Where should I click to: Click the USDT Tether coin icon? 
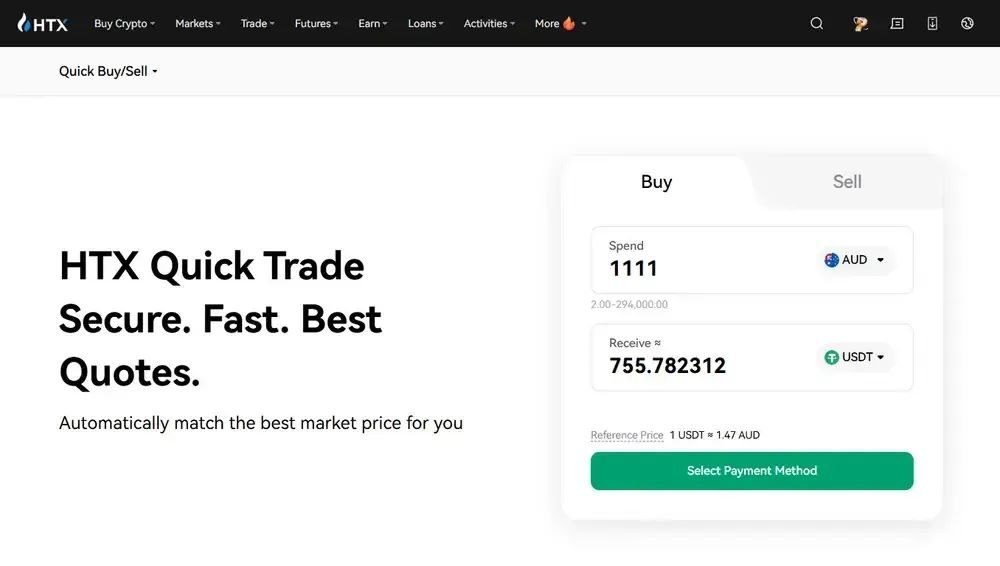point(831,357)
